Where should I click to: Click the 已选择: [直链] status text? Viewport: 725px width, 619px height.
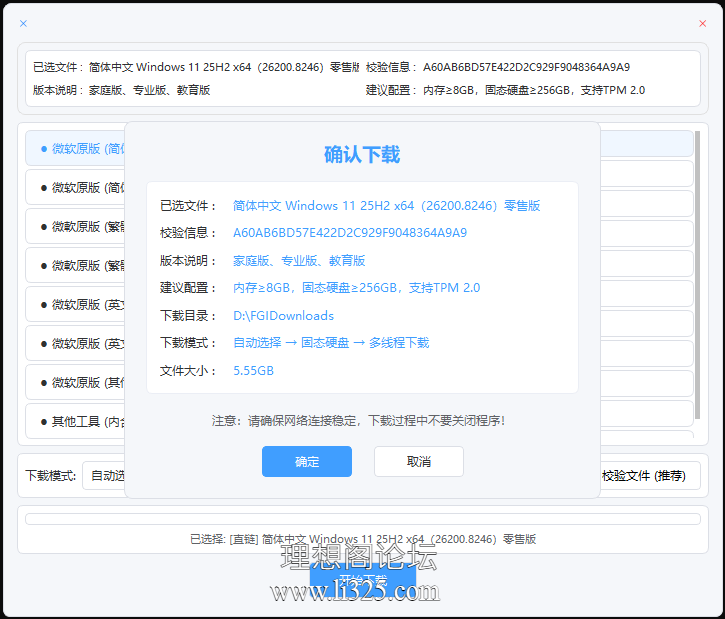[363, 539]
